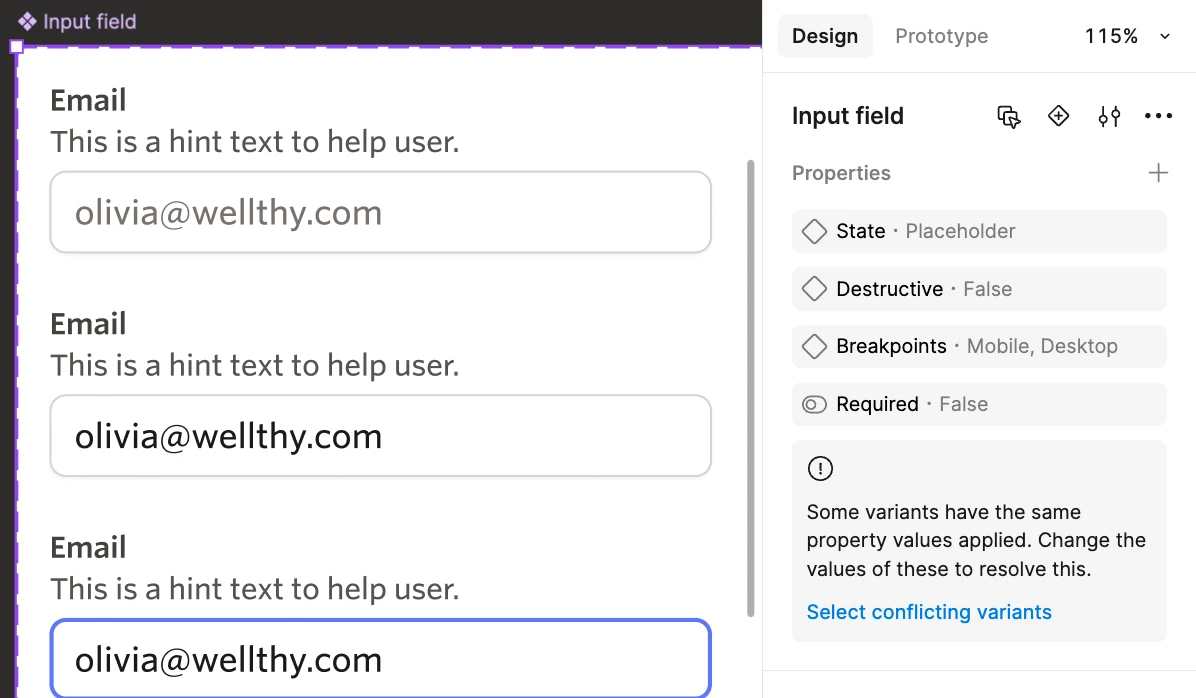The image size is (1196, 698).
Task: Click the Required boolean toggle icon
Action: pyautogui.click(x=815, y=404)
